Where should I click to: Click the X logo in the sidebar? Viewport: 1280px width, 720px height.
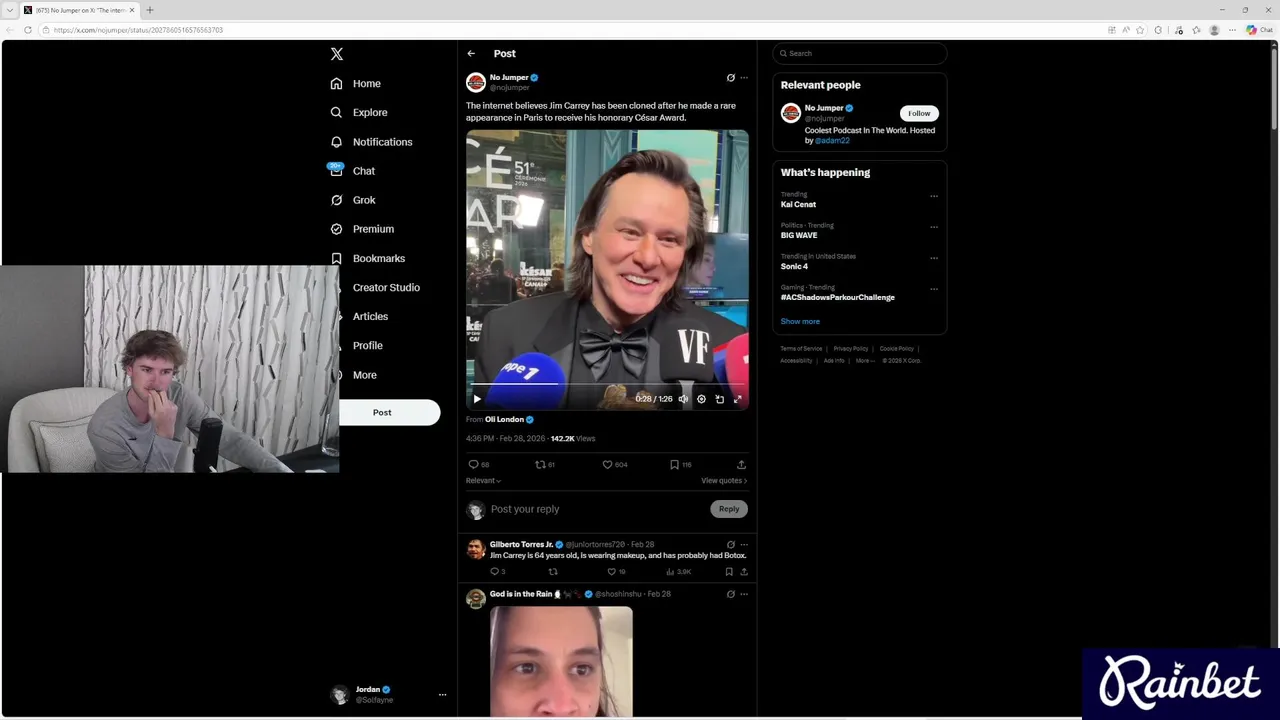click(337, 54)
